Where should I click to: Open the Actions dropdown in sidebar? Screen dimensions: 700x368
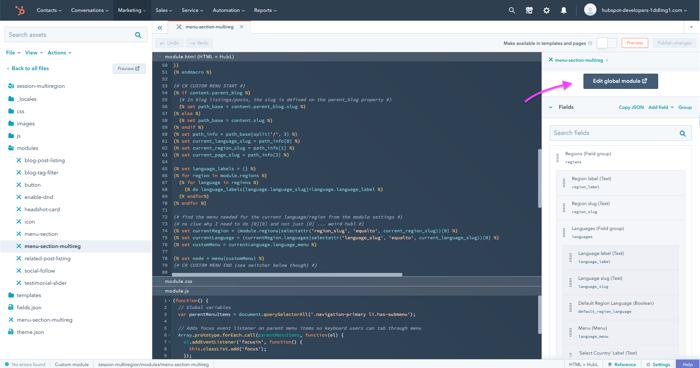[x=59, y=53]
